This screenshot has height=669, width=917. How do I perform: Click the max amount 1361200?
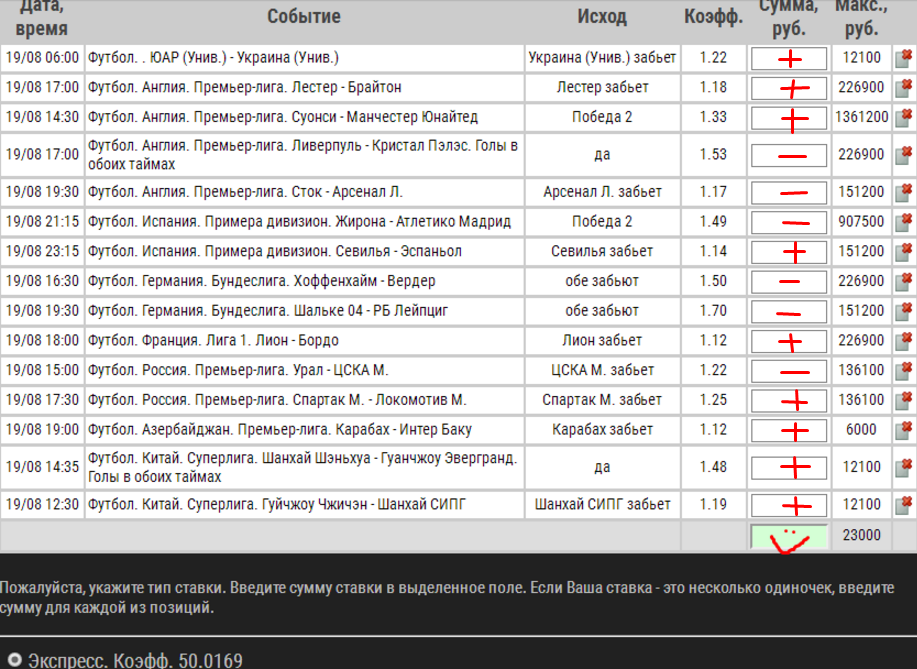862,118
